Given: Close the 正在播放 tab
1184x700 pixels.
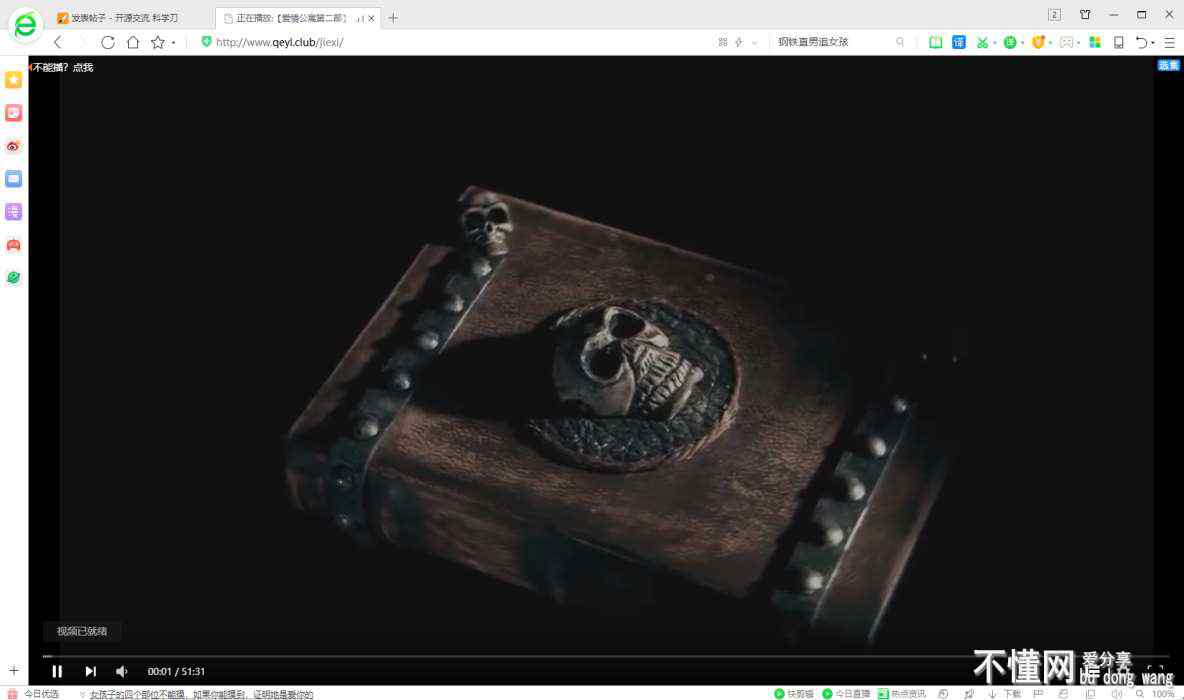Looking at the screenshot, I should pyautogui.click(x=372, y=18).
